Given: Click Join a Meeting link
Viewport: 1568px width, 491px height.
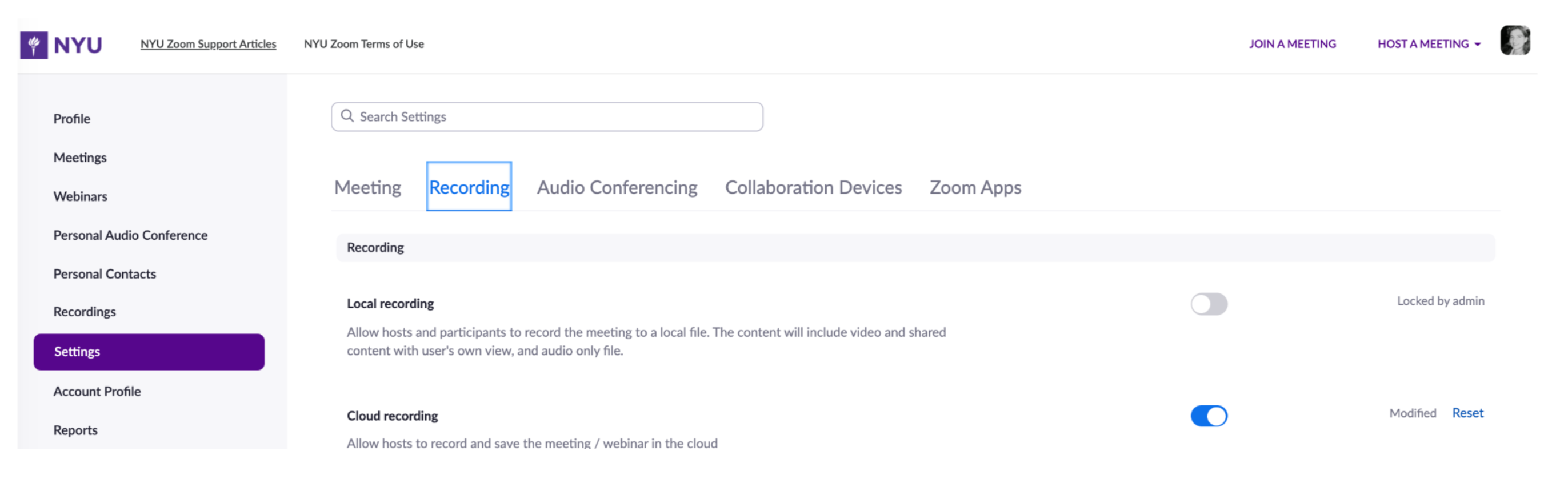Looking at the screenshot, I should 1291,44.
